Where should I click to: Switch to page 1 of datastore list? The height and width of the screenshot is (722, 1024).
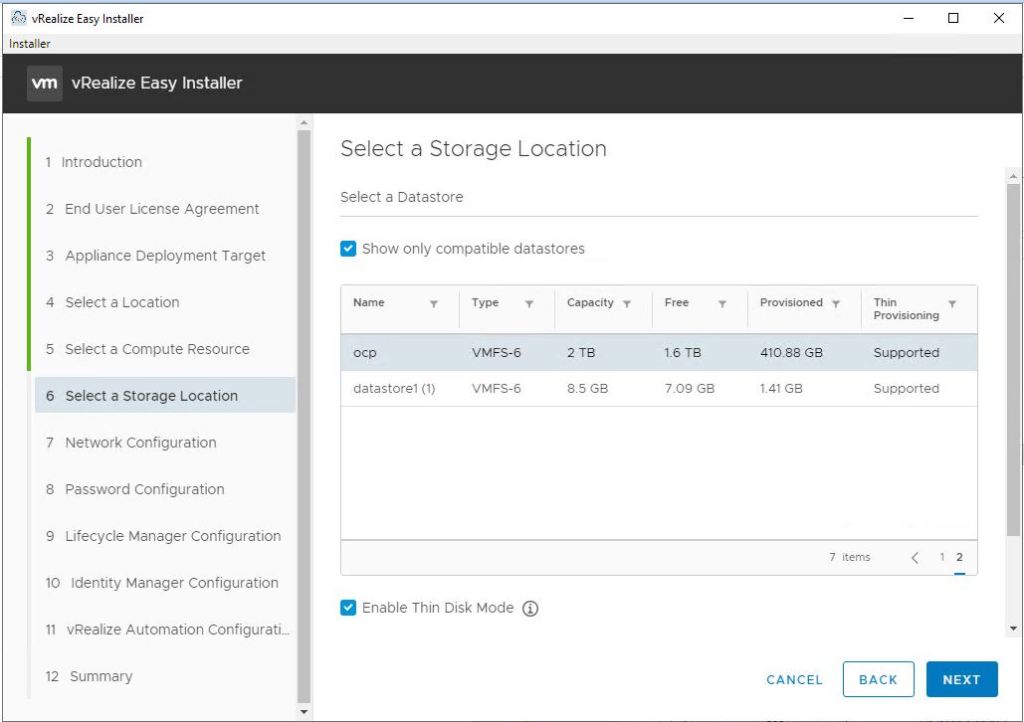point(942,558)
